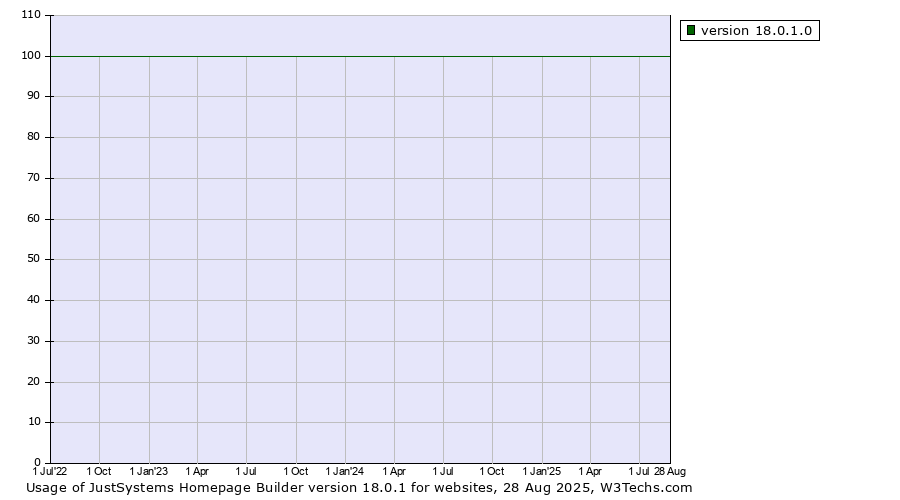This screenshot has width=900, height=500.
Task: Click the '60' y-axis value
Action: click(34, 219)
